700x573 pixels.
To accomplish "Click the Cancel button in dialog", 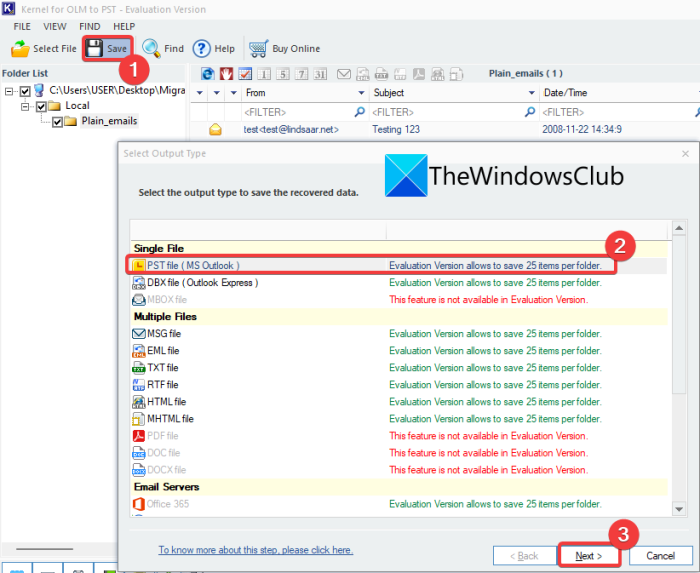I will coord(660,556).
